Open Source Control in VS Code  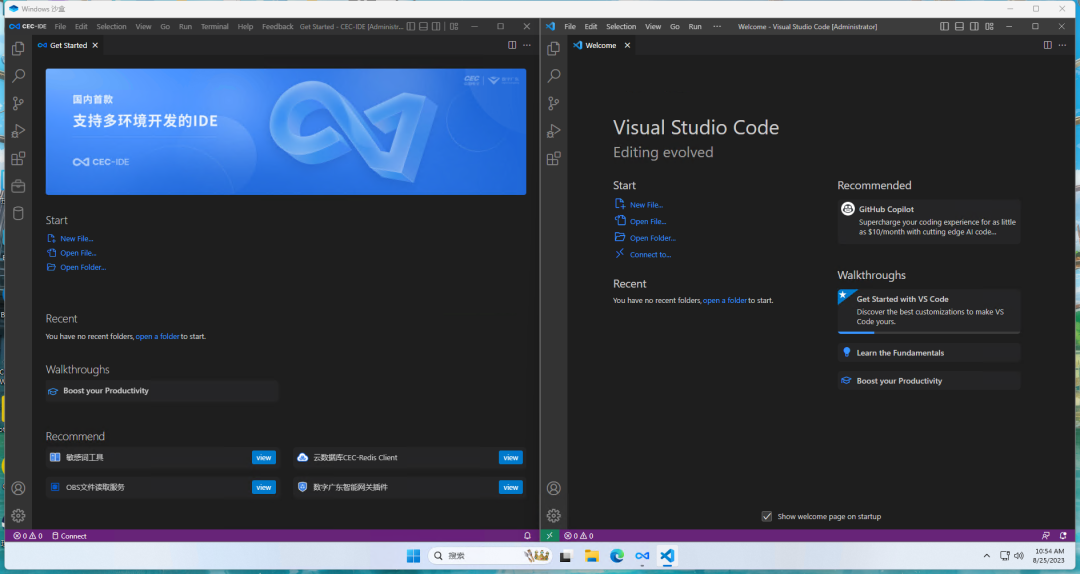[554, 103]
